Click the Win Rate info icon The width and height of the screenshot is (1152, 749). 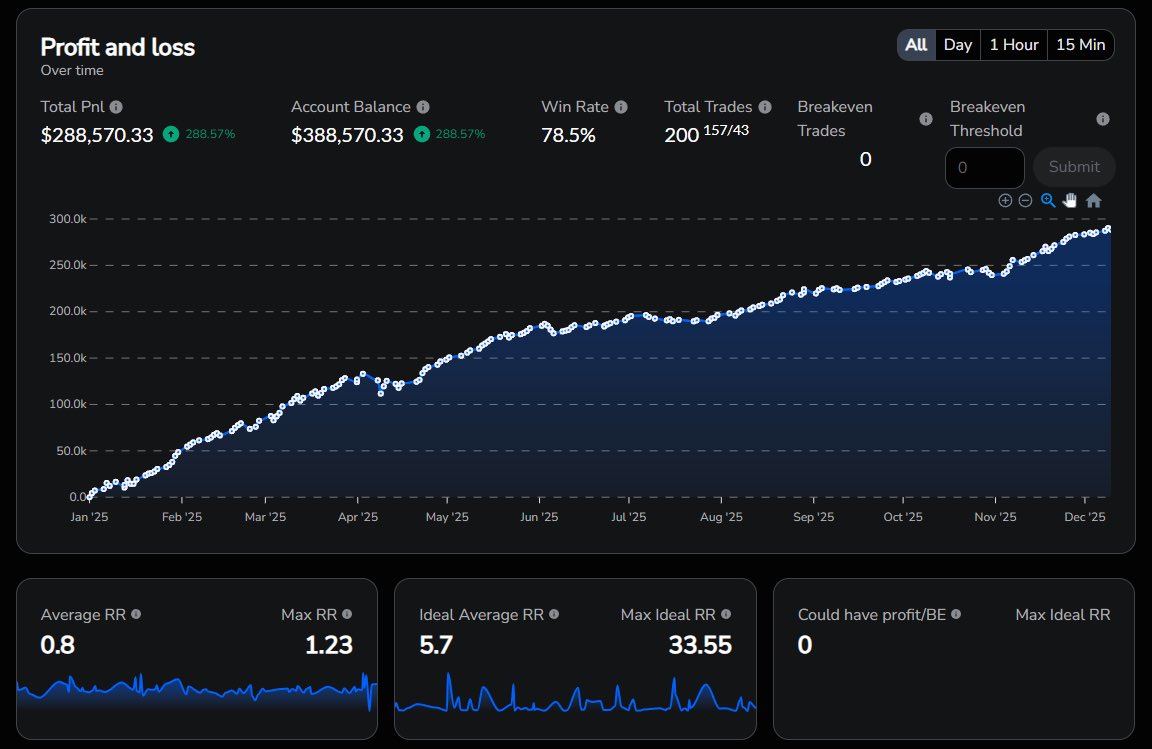click(621, 107)
